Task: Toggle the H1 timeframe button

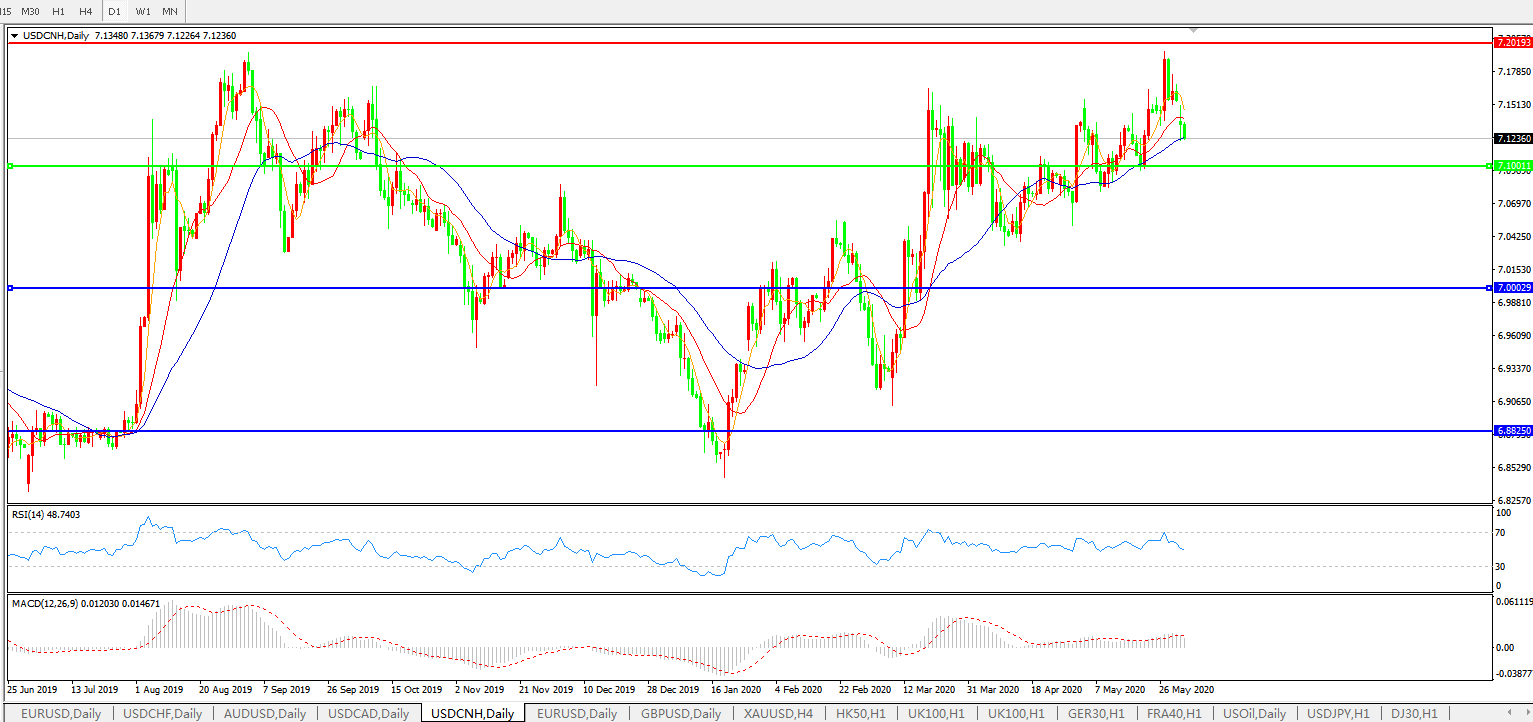Action: (x=58, y=11)
